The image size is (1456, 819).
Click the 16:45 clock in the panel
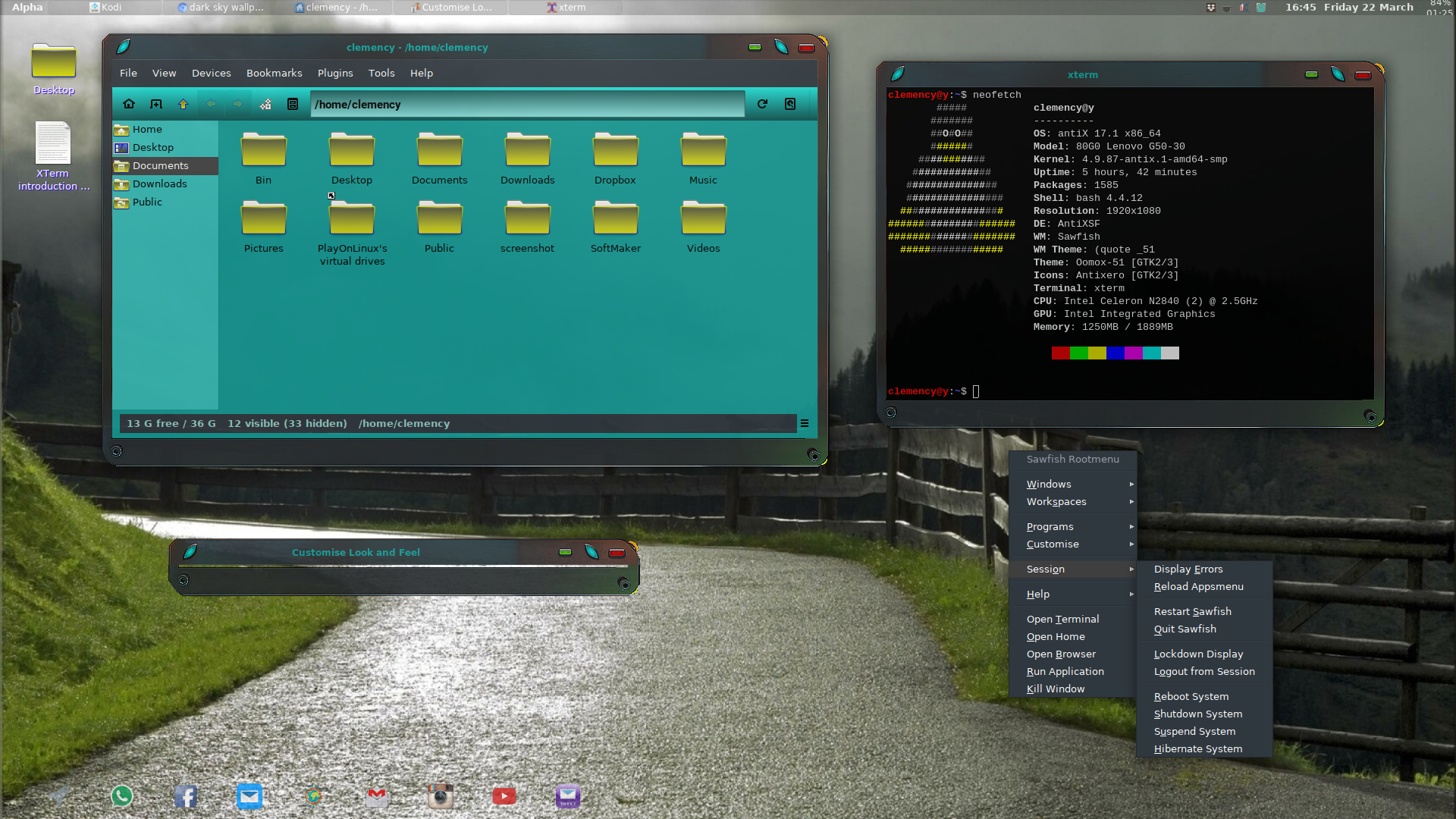pyautogui.click(x=1301, y=8)
